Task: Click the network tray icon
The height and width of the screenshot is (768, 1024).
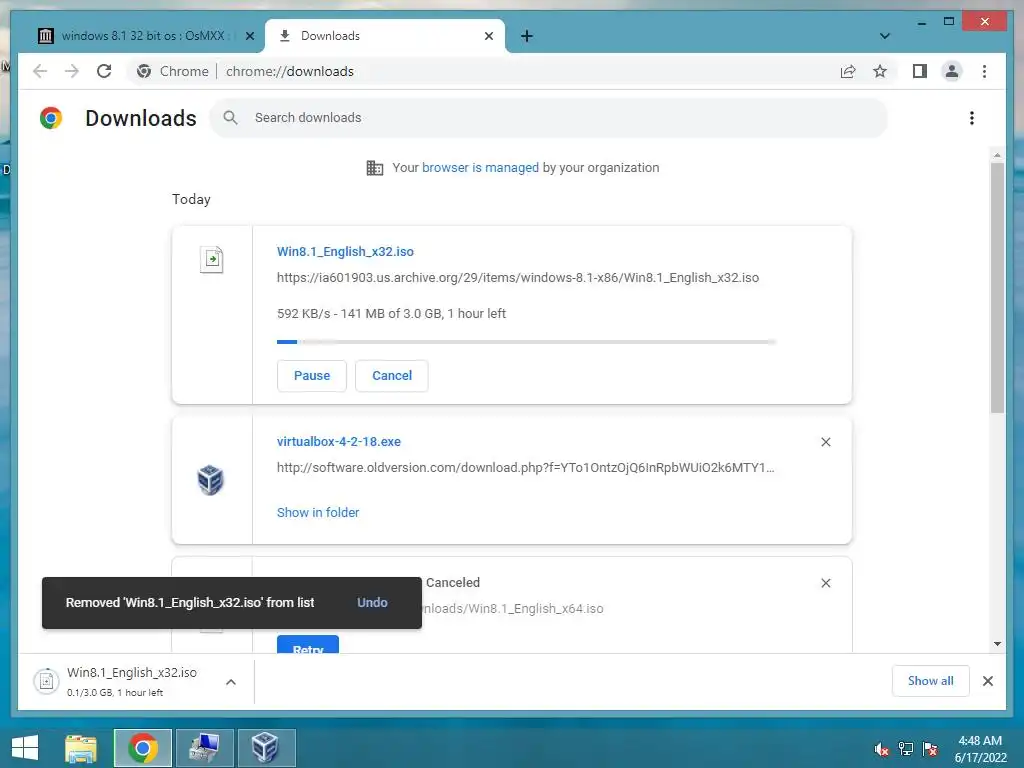Action: 906,749
